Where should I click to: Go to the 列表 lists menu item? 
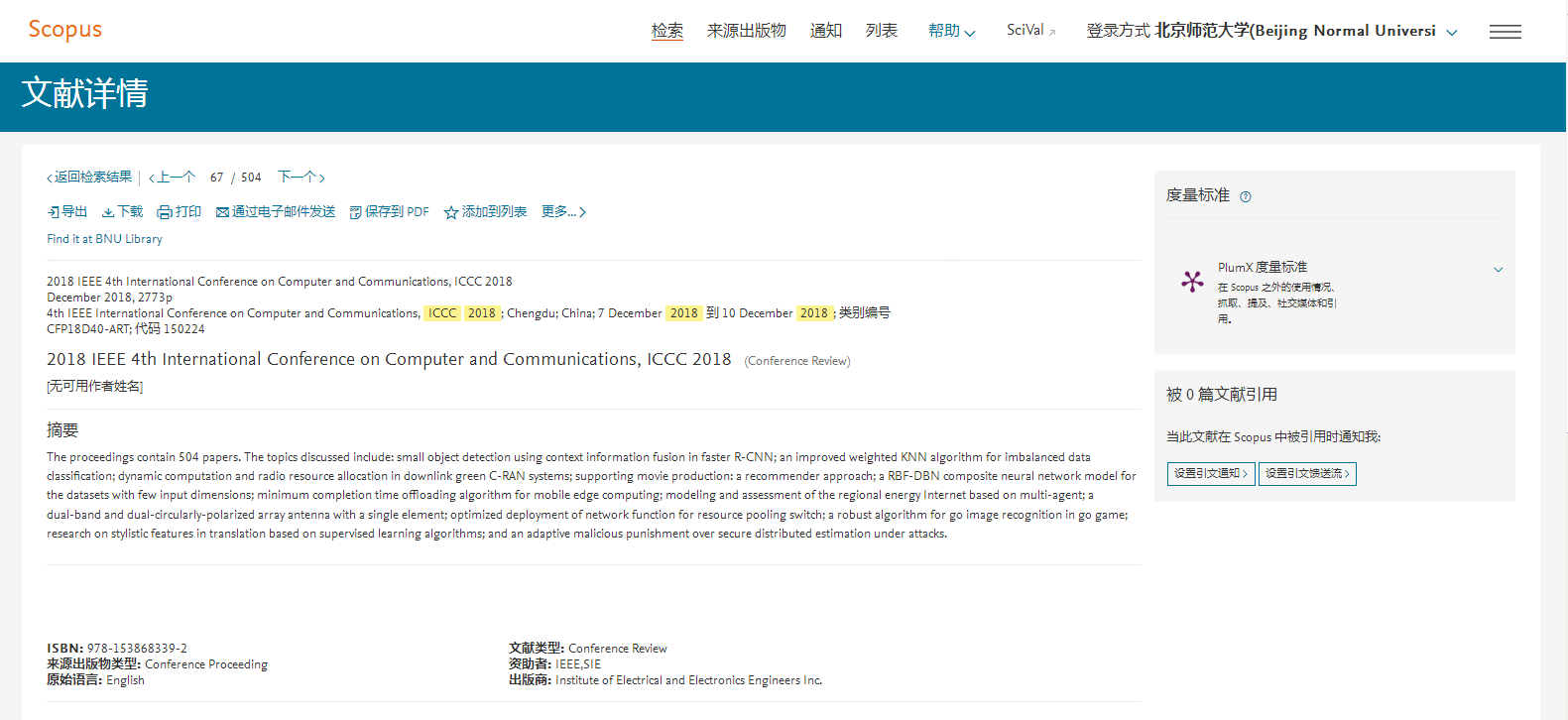[881, 31]
